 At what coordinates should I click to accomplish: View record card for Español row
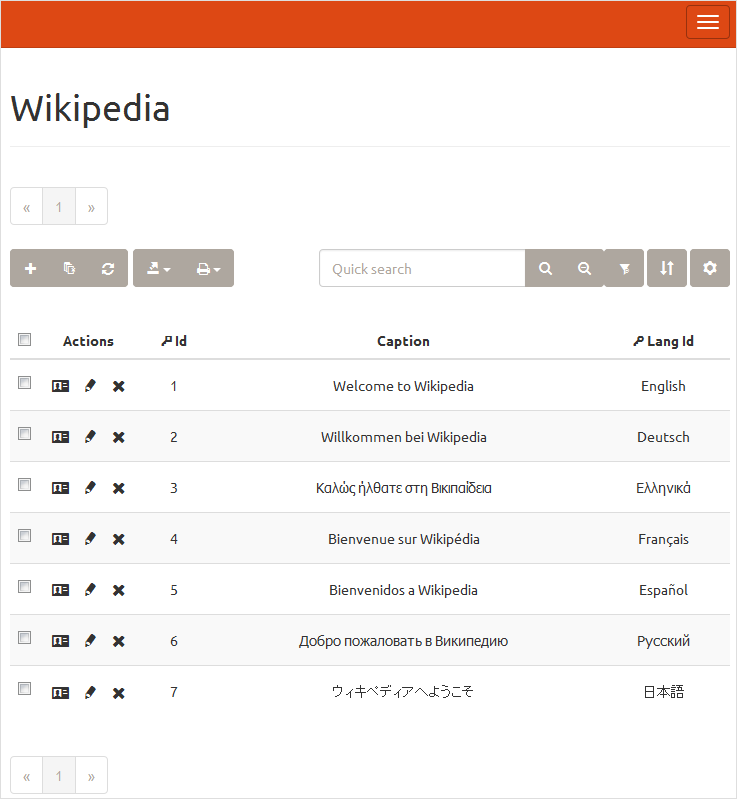(60, 590)
